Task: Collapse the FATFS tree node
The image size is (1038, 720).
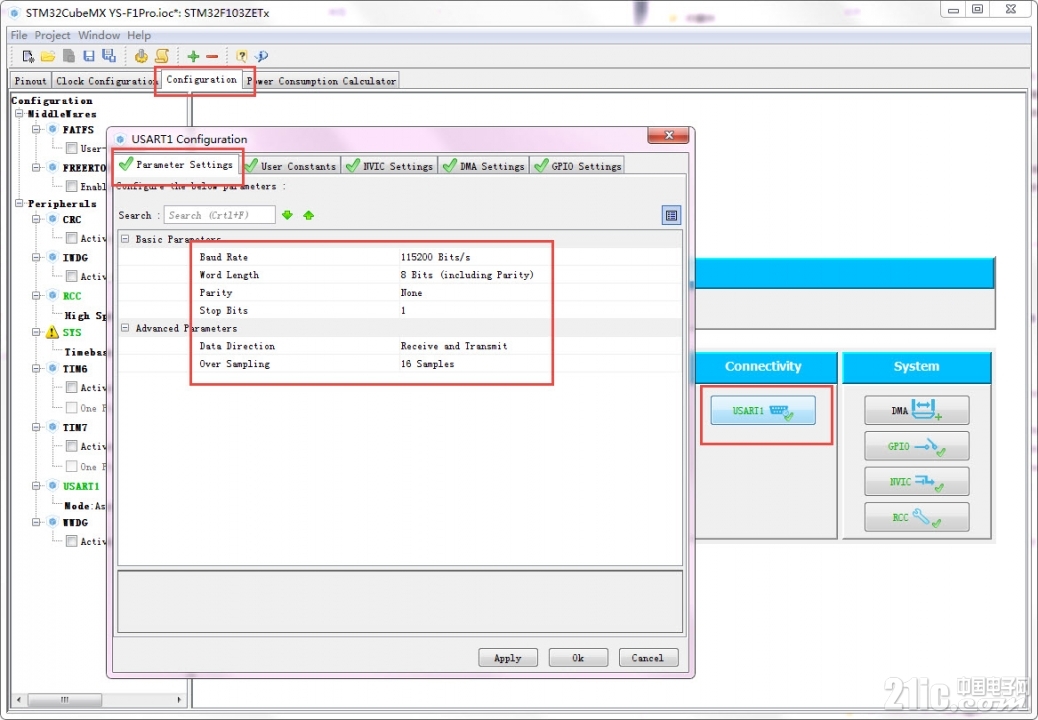Action: point(36,129)
